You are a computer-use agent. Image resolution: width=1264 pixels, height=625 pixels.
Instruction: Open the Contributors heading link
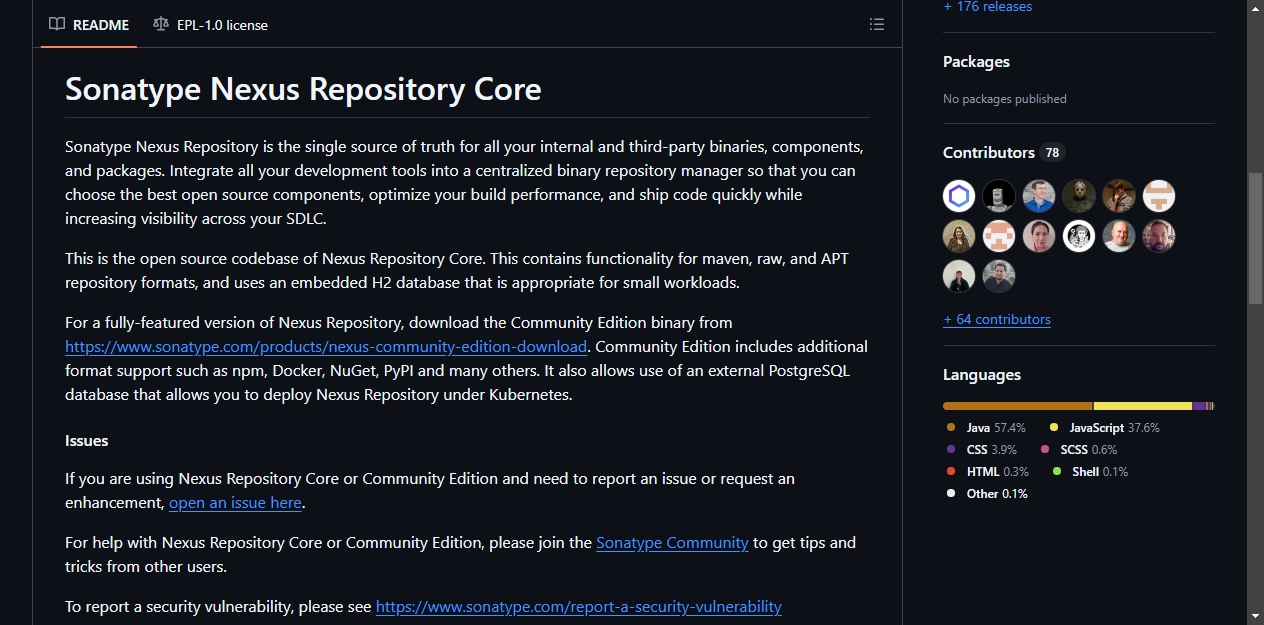pos(989,153)
